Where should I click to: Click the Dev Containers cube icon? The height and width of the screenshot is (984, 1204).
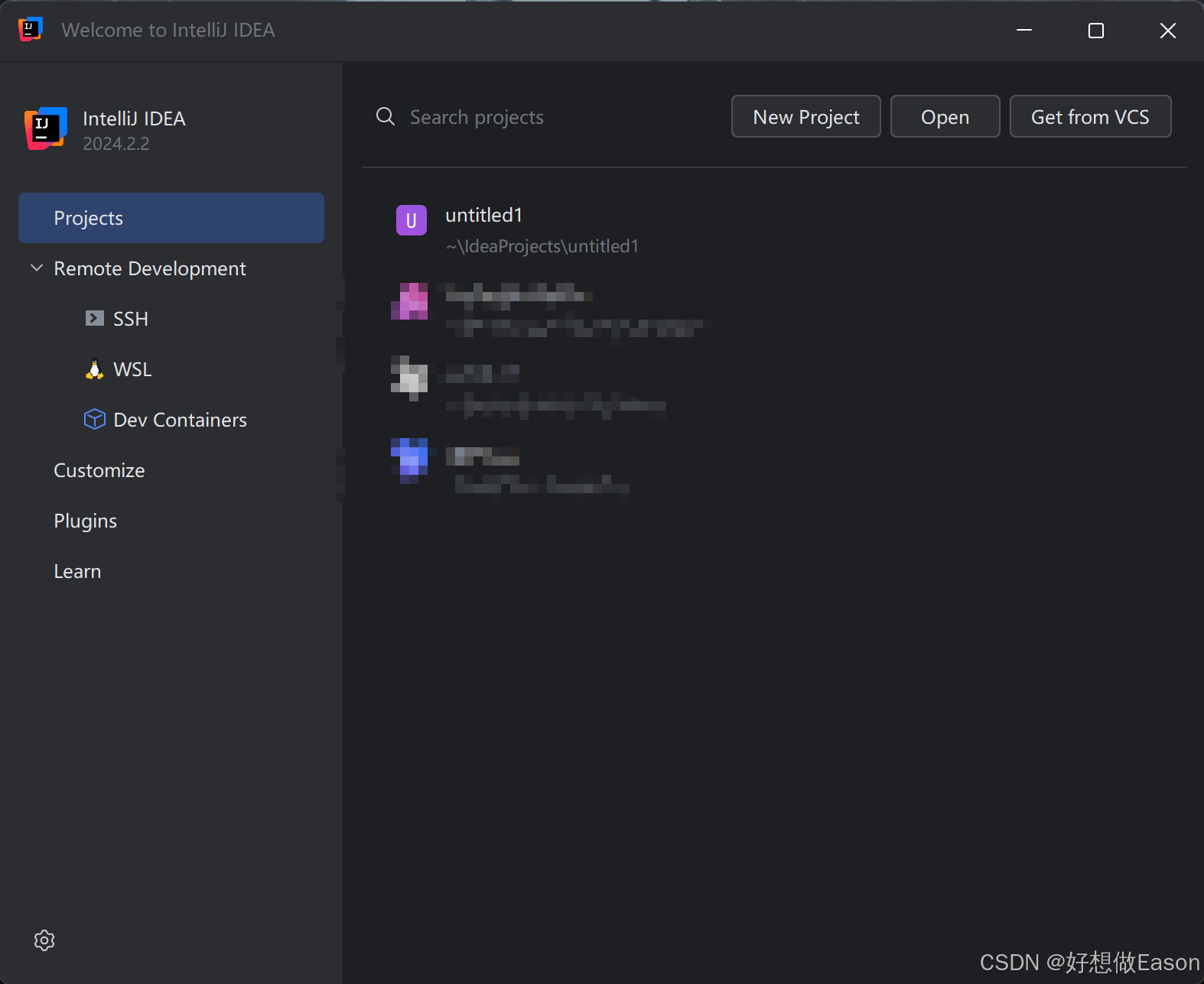94,419
